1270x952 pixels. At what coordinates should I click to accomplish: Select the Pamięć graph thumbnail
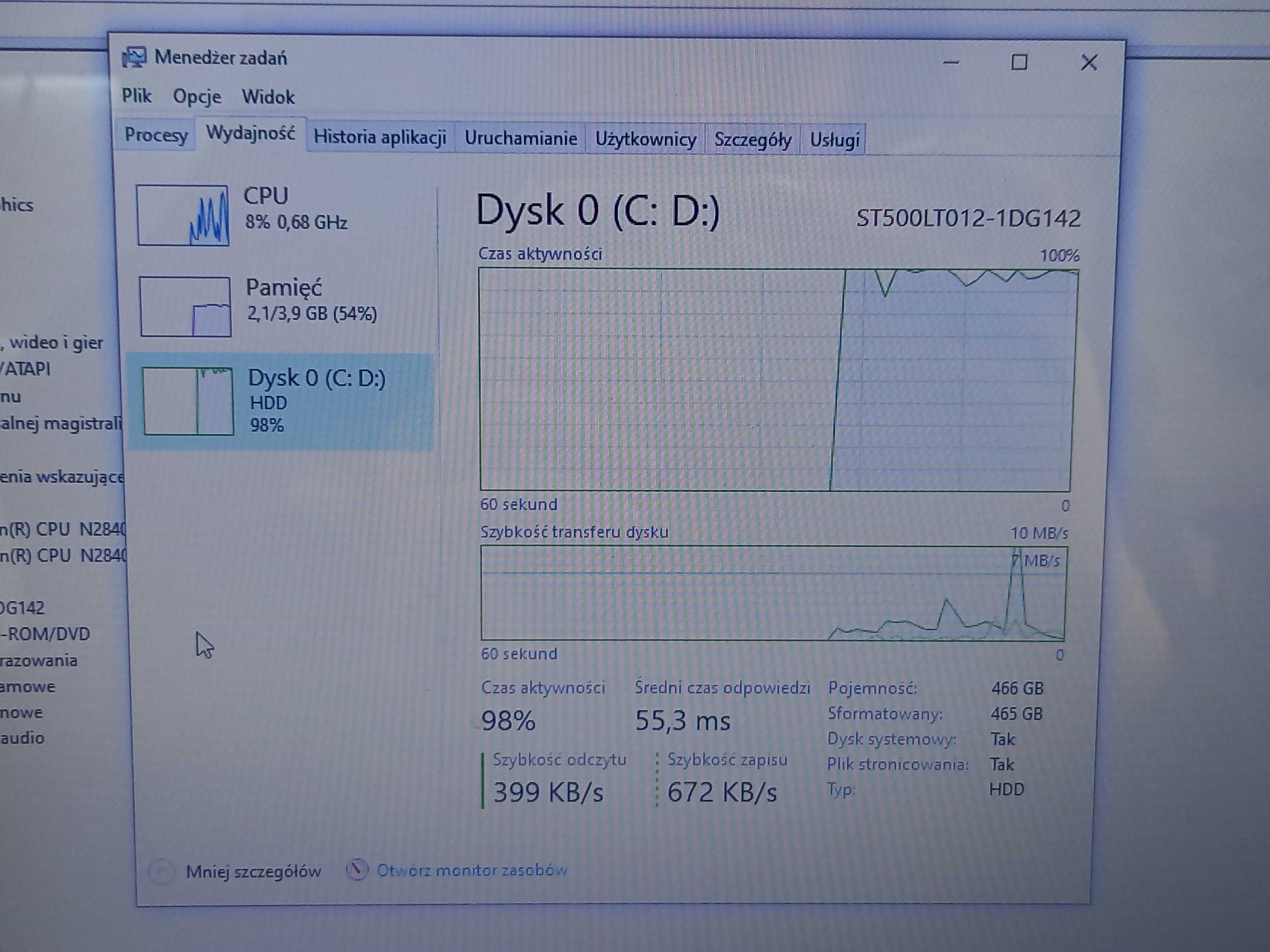(x=185, y=307)
